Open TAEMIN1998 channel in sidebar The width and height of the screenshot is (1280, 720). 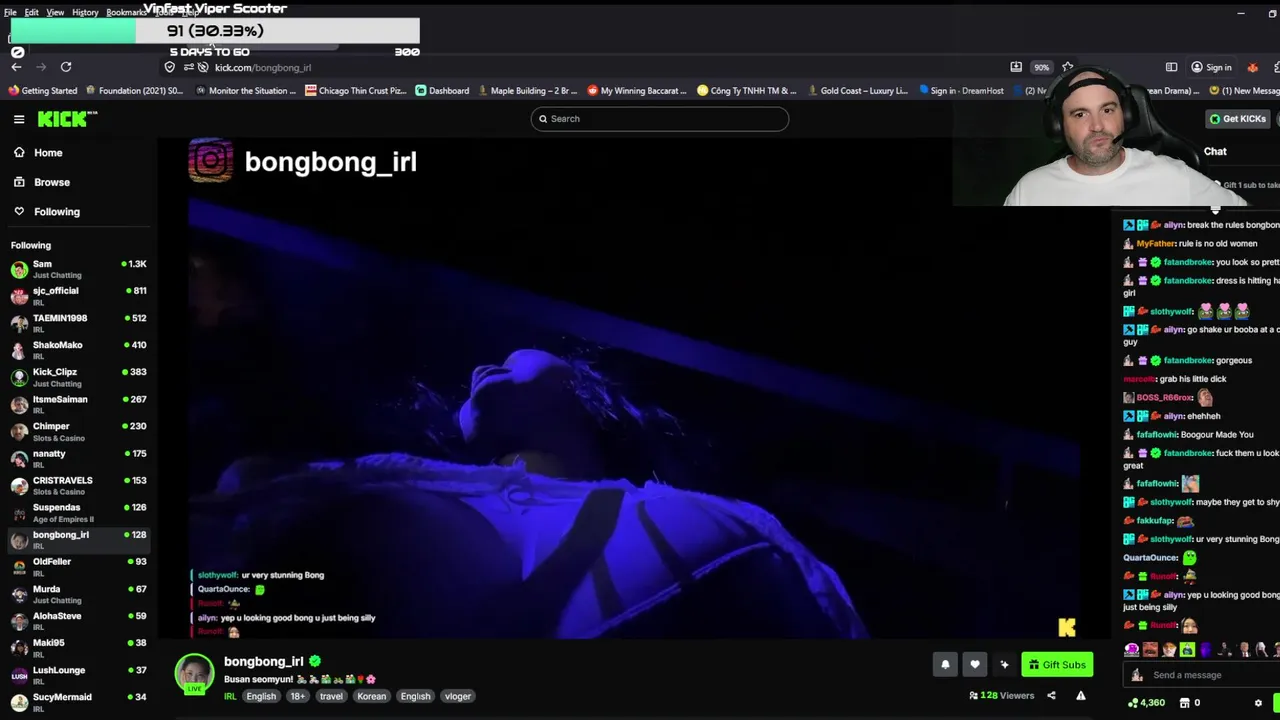[78, 322]
